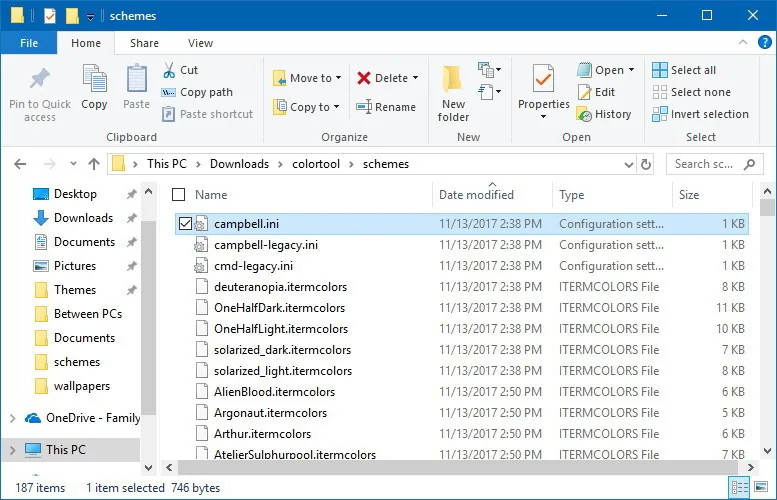The width and height of the screenshot is (777, 500).
Task: Uncheck the campbell.ini checkbox
Action: click(x=185, y=224)
